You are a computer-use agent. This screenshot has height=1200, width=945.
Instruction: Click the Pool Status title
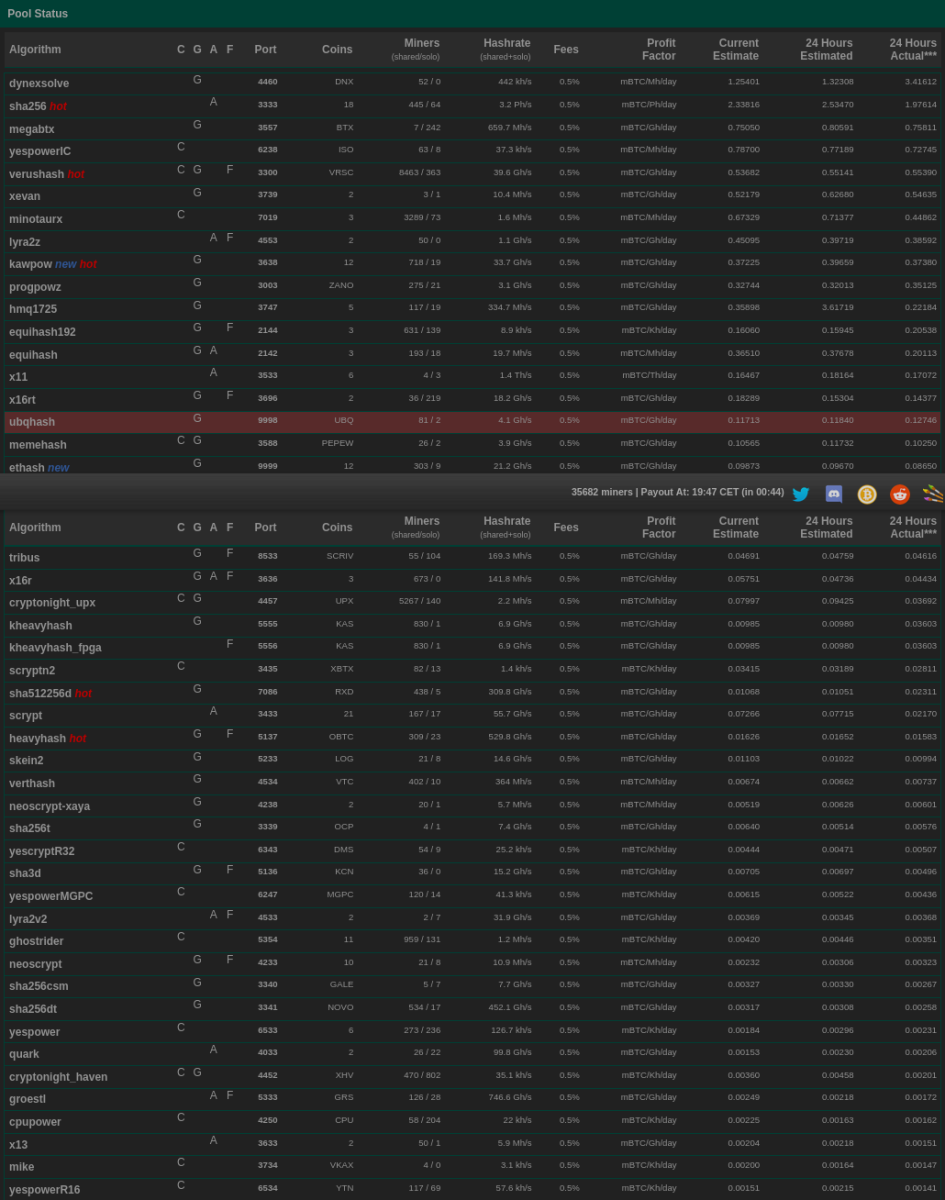pyautogui.click(x=38, y=14)
